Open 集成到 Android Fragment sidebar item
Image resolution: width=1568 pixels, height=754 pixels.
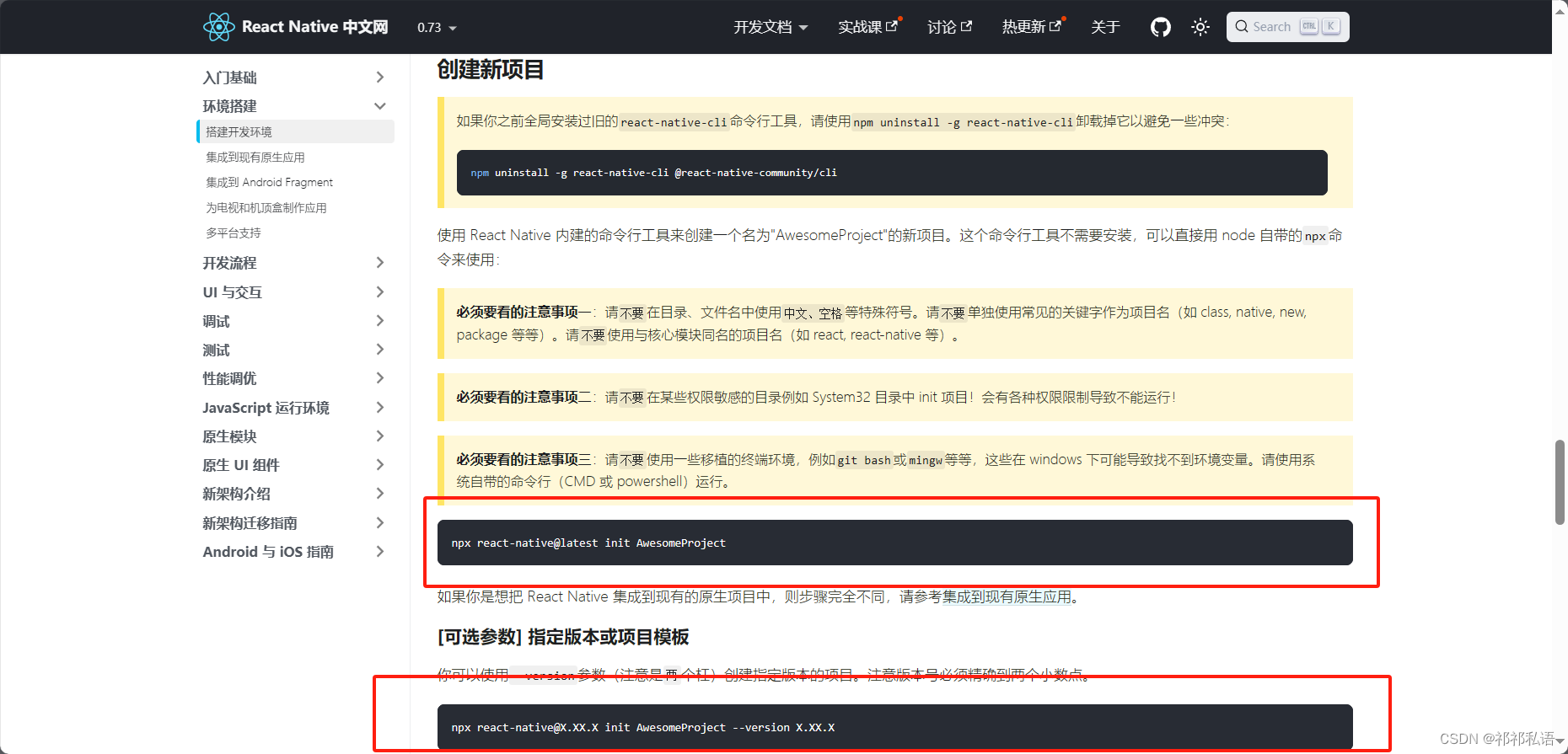click(269, 182)
